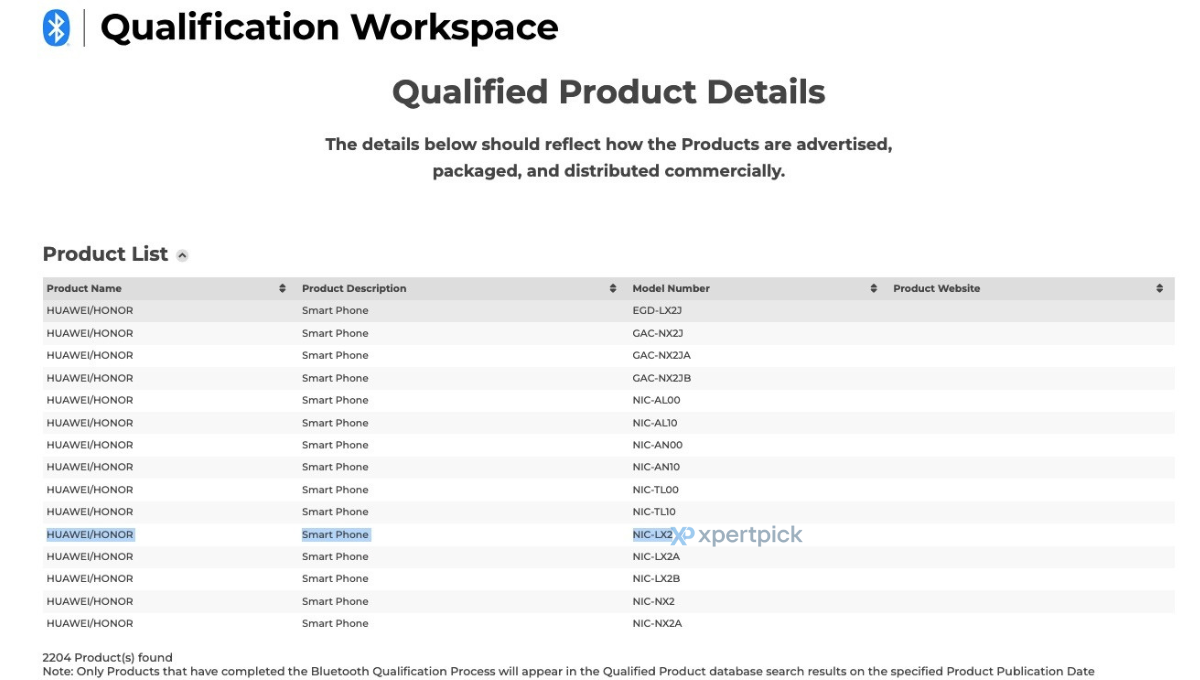
Task: Select model number NIC-AL10
Action: [655, 423]
